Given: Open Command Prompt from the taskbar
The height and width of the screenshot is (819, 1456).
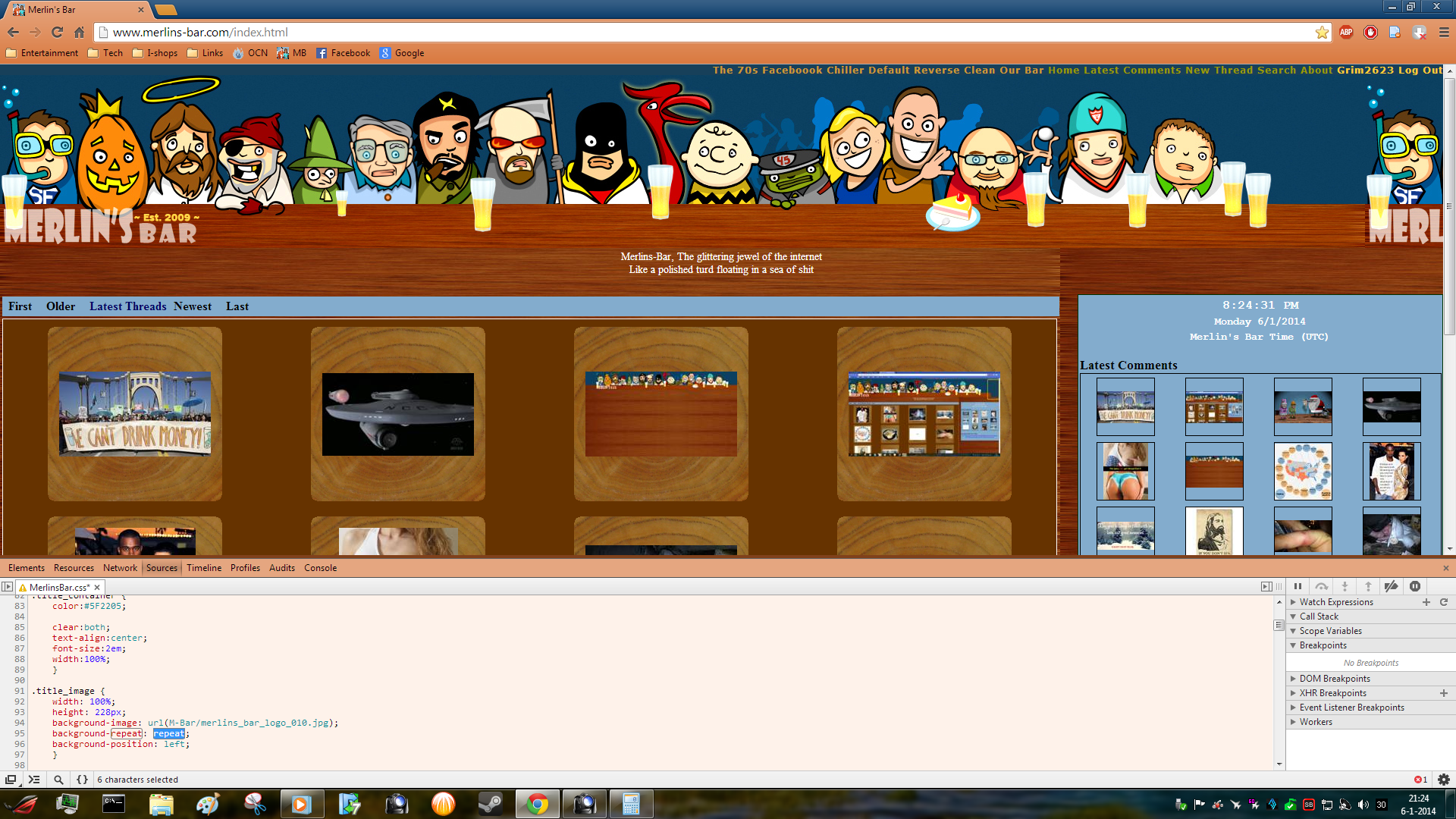Looking at the screenshot, I should [114, 804].
